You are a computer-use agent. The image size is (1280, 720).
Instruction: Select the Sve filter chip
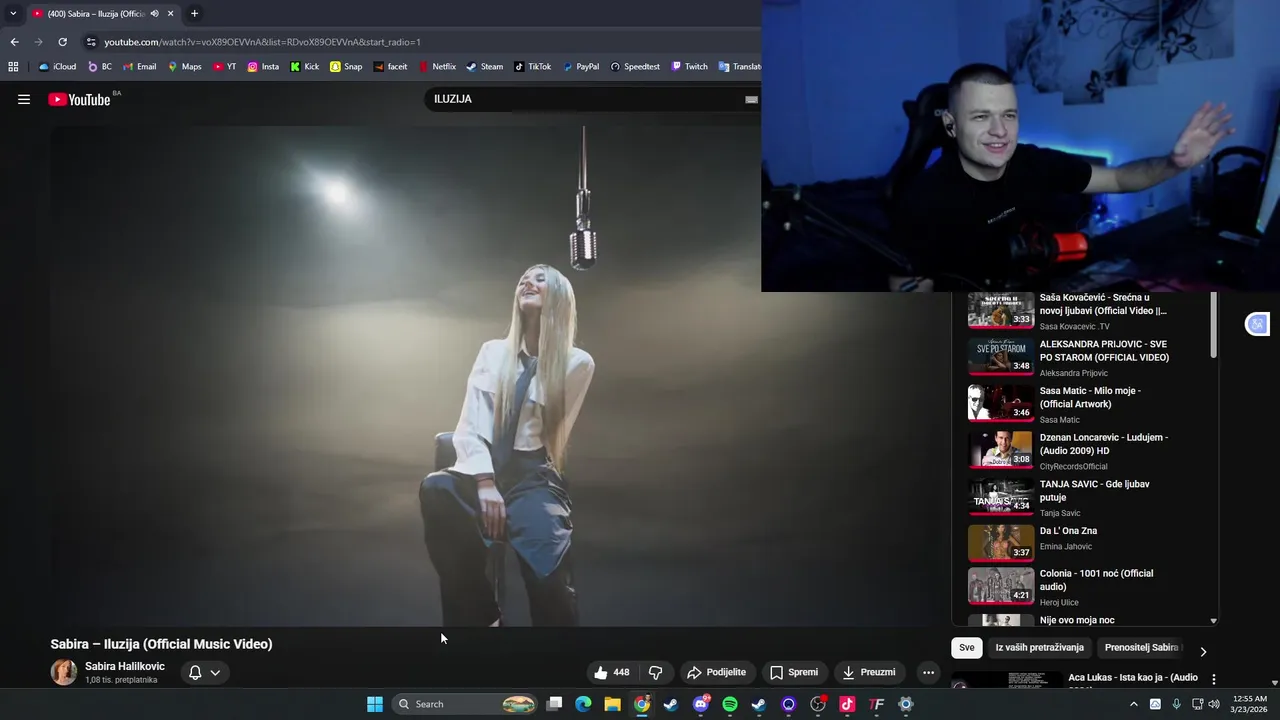point(966,647)
